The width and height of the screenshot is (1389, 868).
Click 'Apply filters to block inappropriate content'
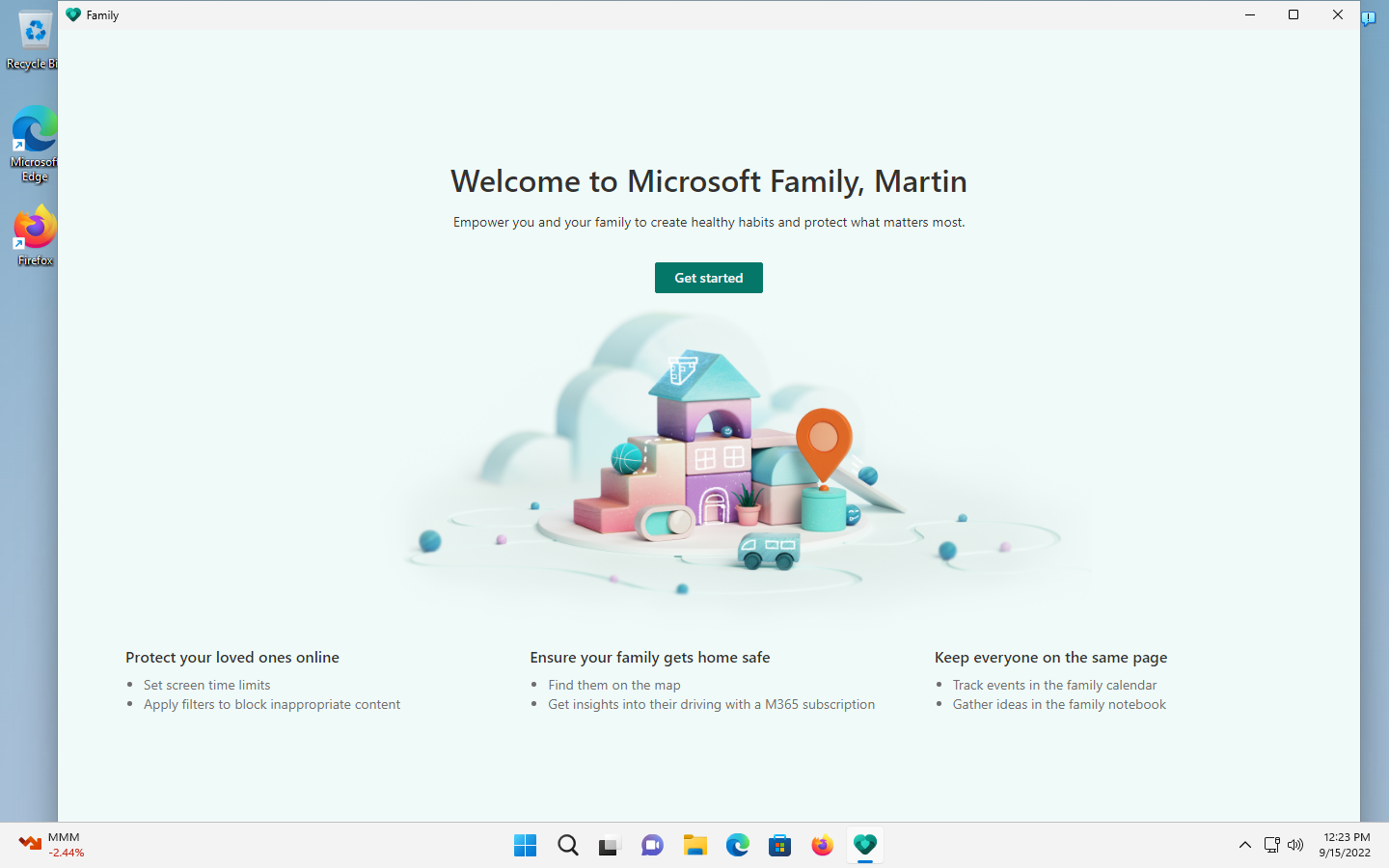pos(272,704)
